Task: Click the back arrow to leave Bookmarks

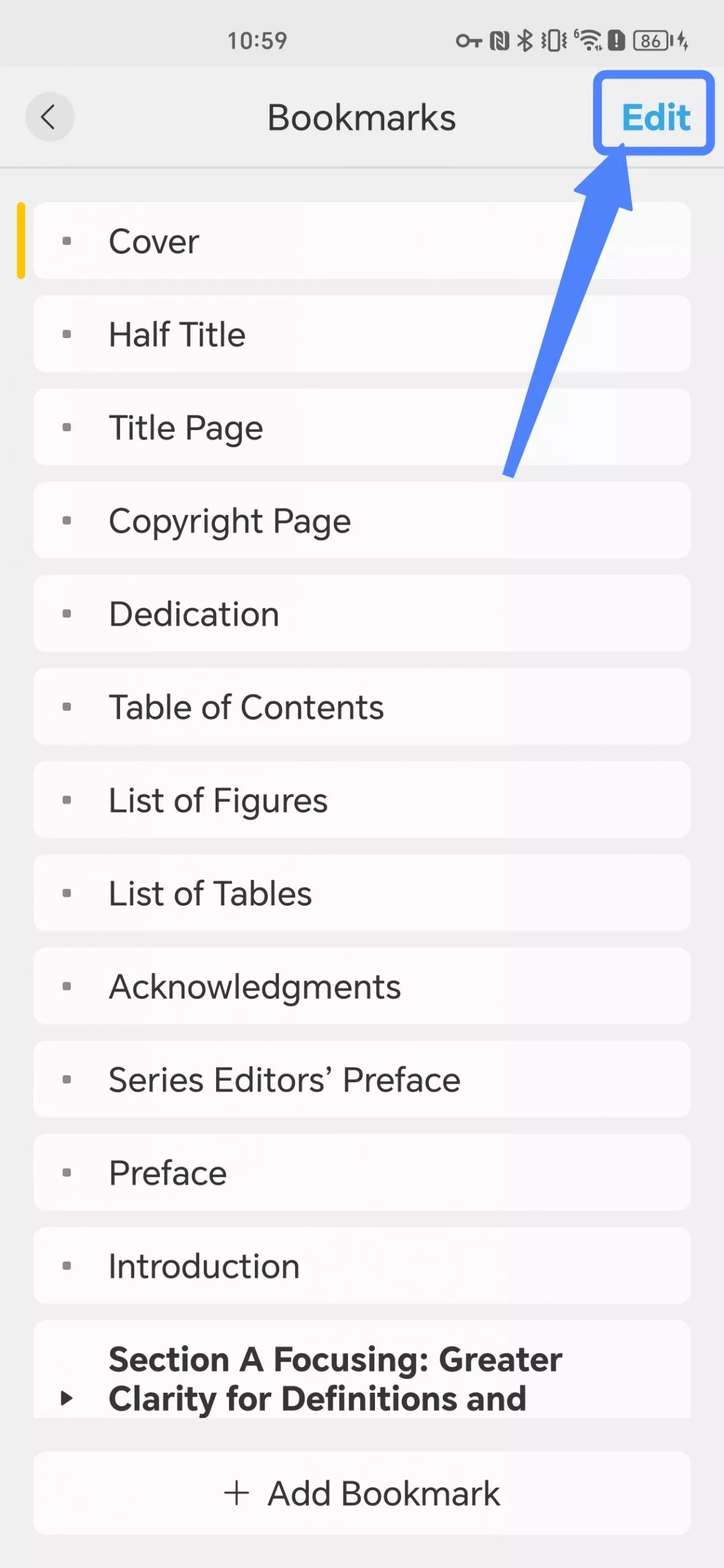Action: [50, 117]
